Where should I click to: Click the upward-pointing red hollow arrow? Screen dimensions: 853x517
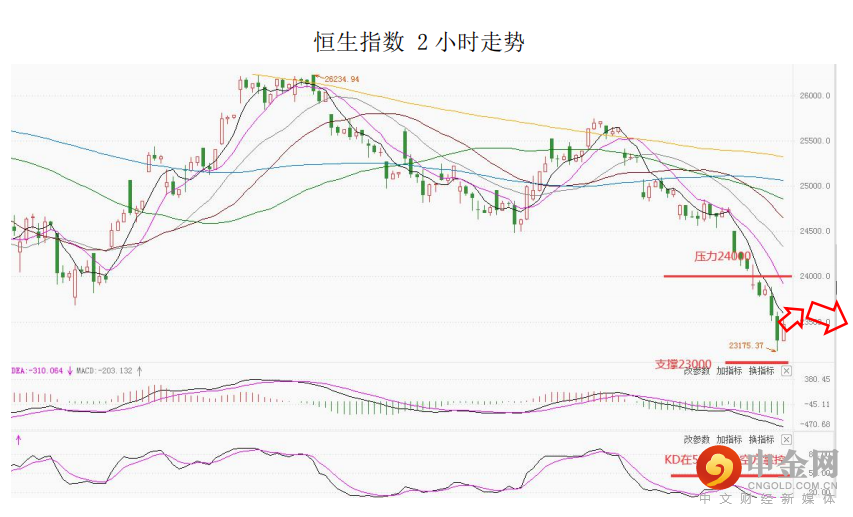pos(791,318)
